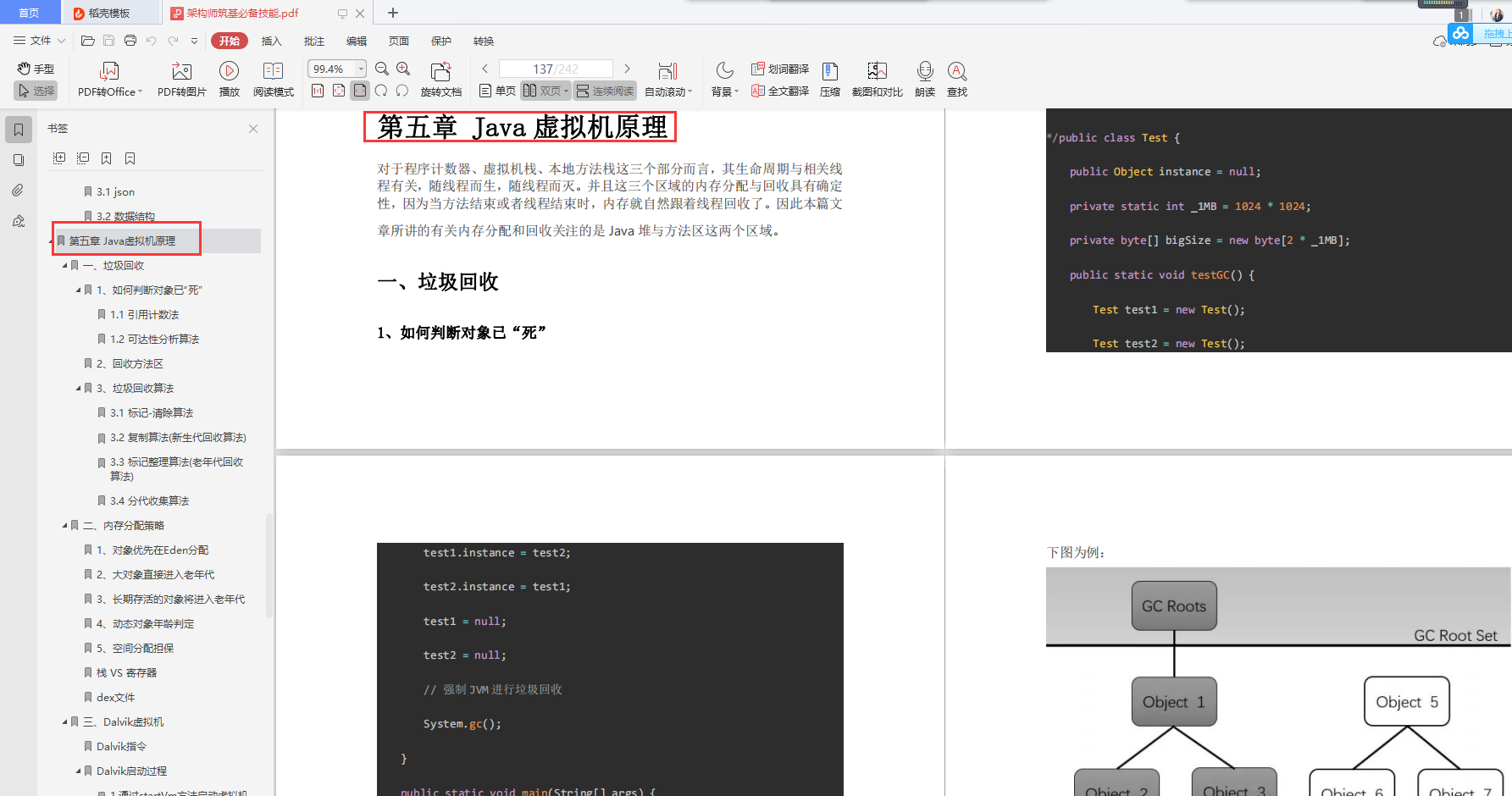Collapse all bookmarks icon
The width and height of the screenshot is (1512, 796).
[83, 158]
